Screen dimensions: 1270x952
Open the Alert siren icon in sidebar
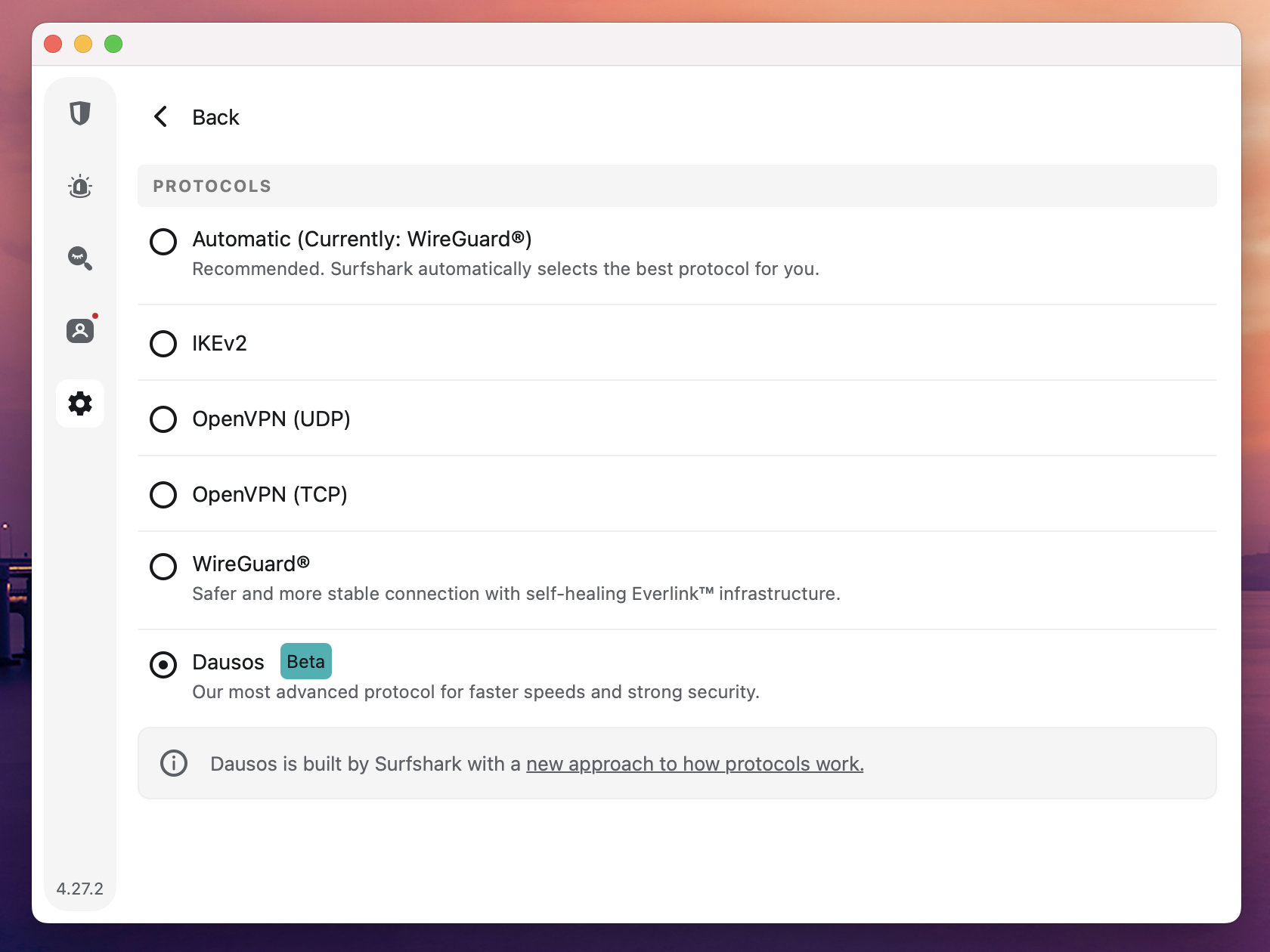point(80,186)
